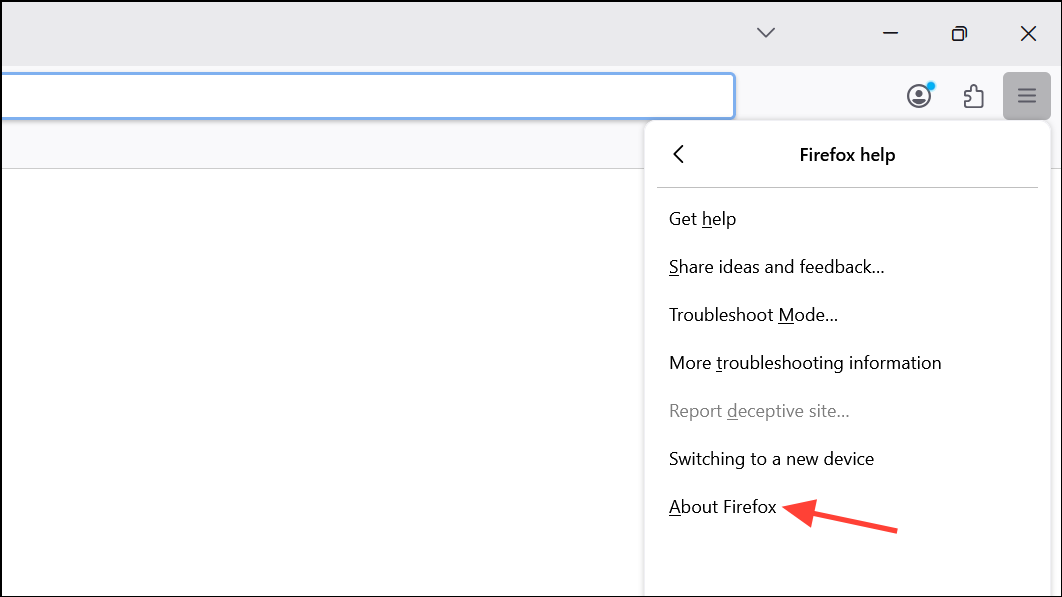Open Share ideas and feedback
The height and width of the screenshot is (597, 1062).
point(776,267)
